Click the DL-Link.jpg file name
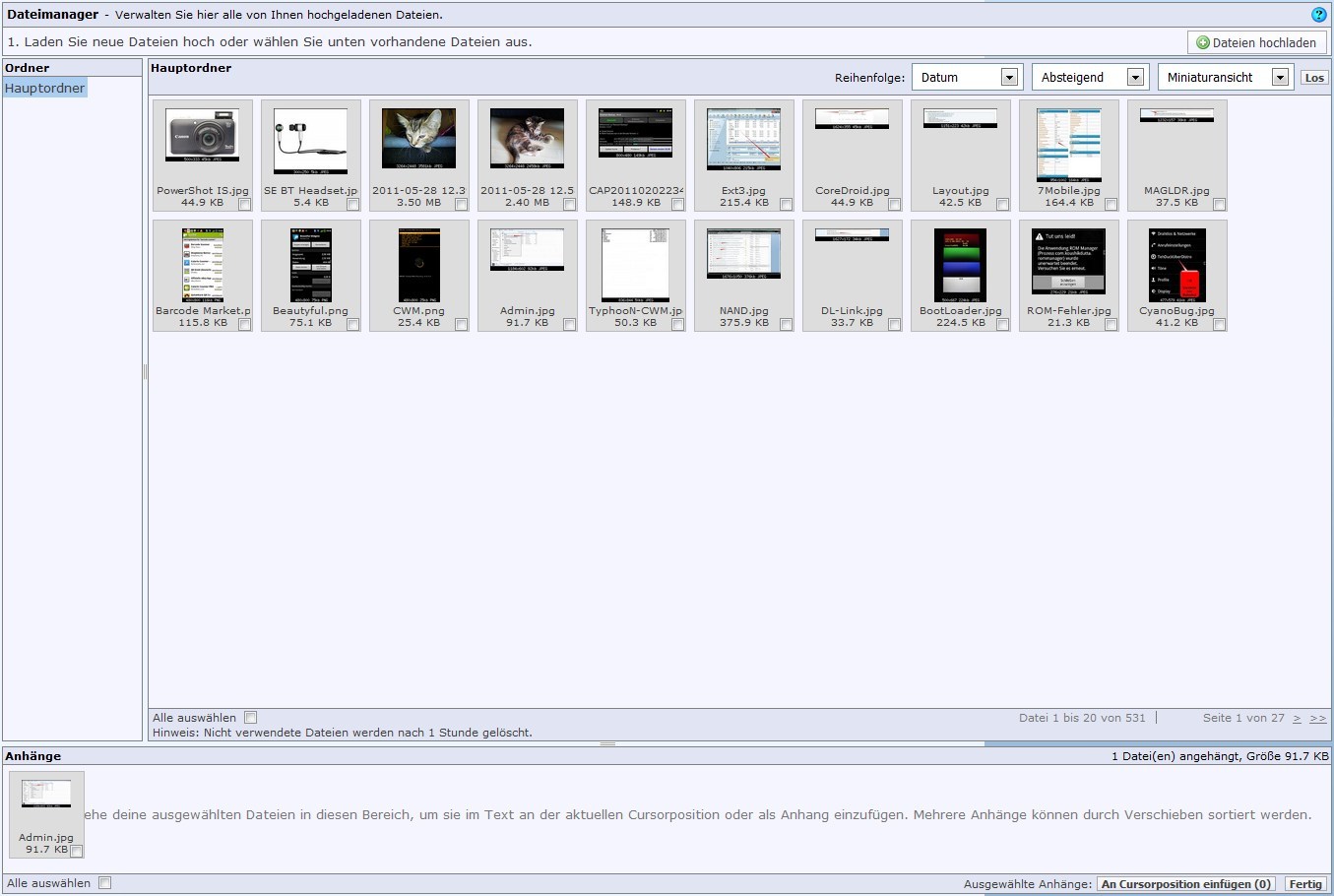Viewport: 1334px width, 896px height. pos(853,311)
